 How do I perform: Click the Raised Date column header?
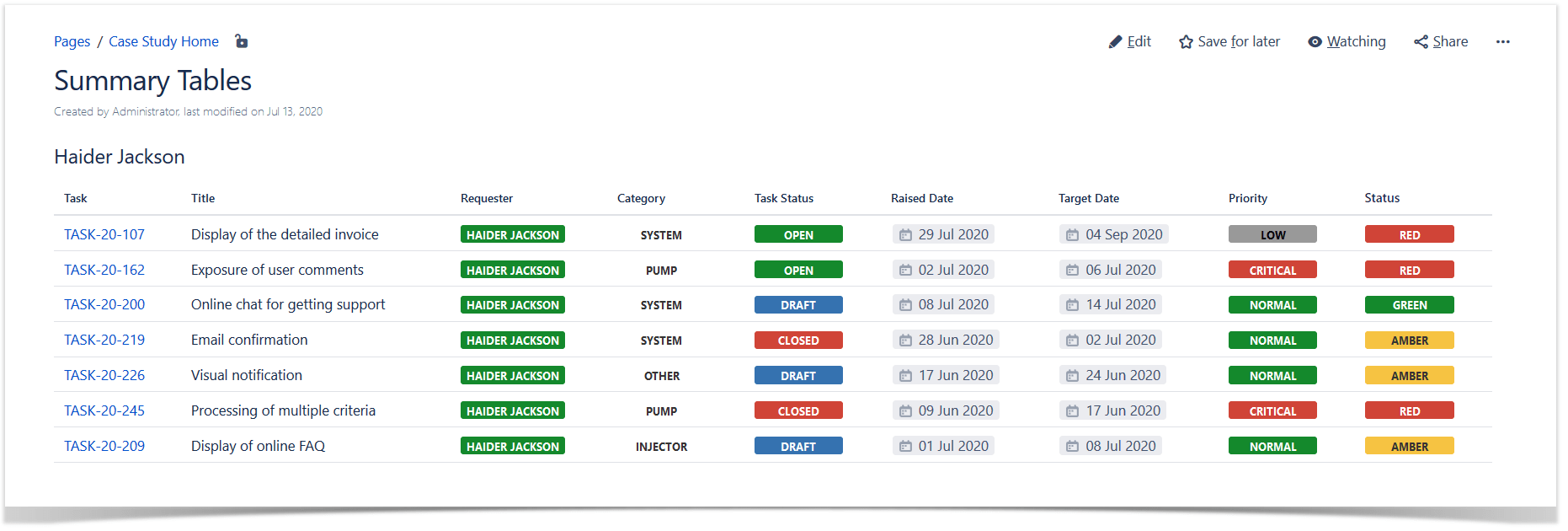tap(922, 198)
